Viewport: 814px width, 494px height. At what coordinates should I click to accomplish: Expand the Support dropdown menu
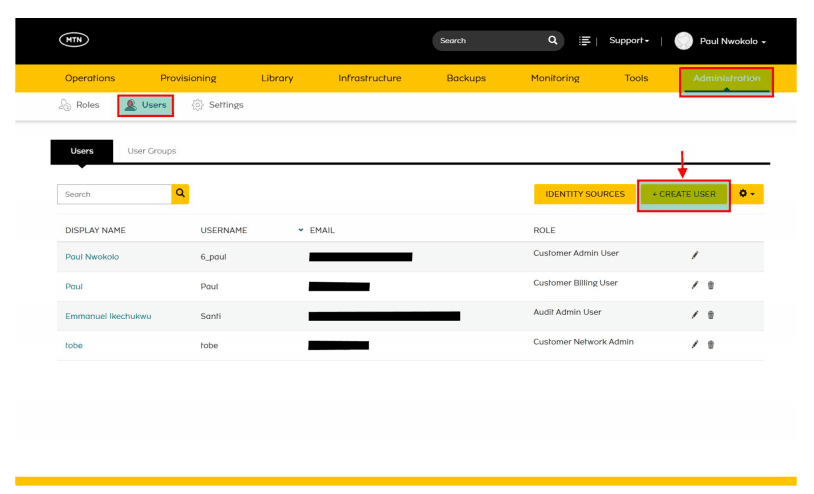point(629,40)
